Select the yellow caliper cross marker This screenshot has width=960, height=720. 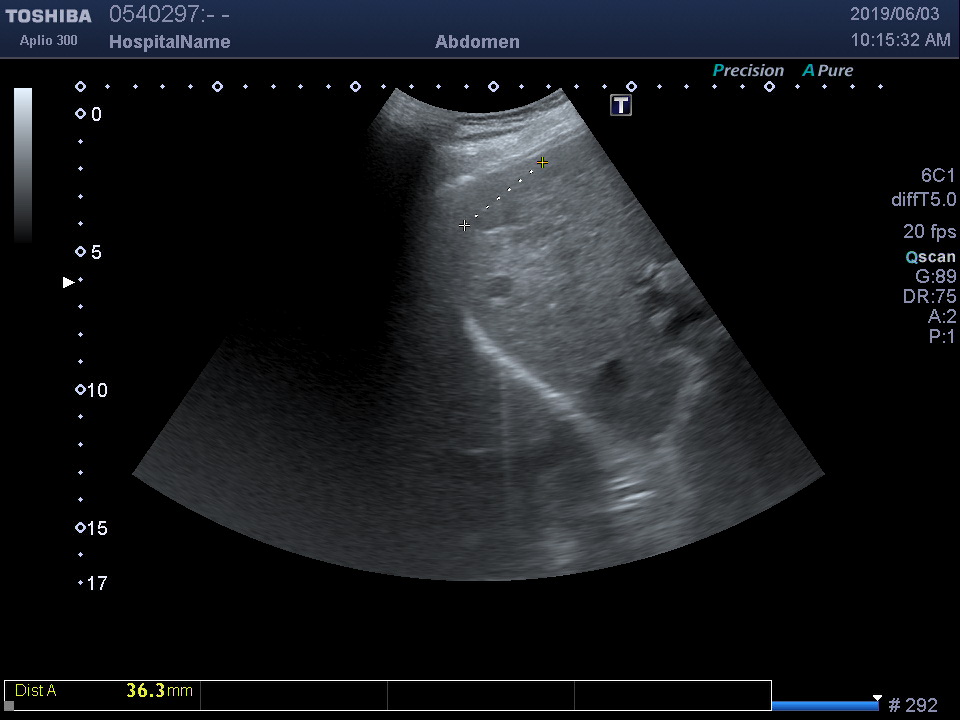(542, 162)
